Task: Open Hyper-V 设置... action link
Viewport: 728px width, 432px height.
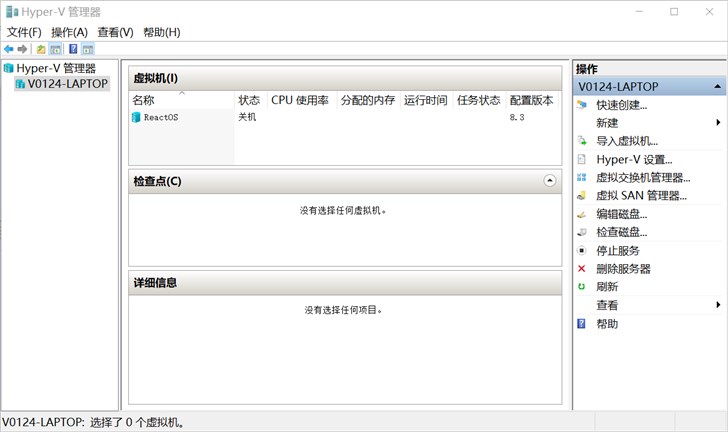Action: 634,159
